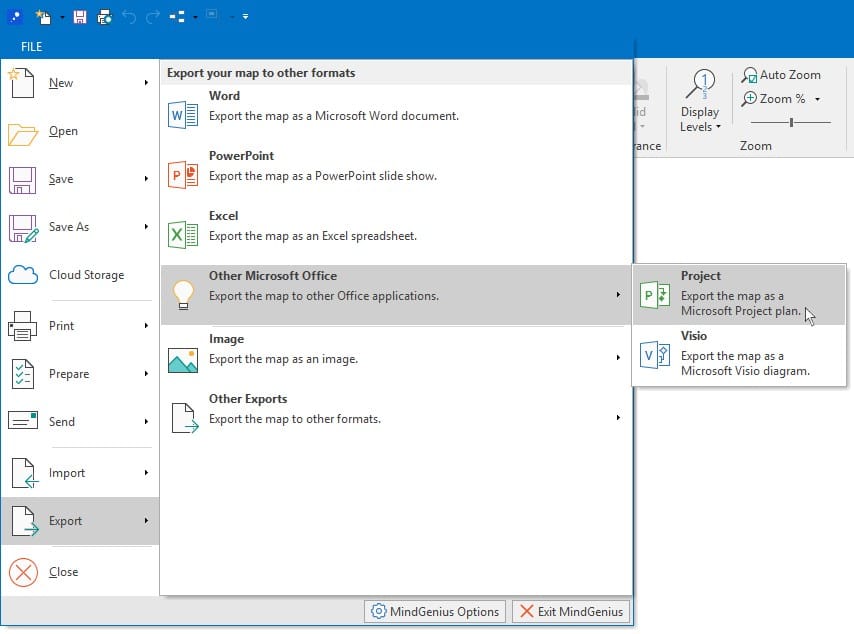Choose the PowerPoint slide show description
Image resolution: width=854 pixels, height=634 pixels.
pos(323,176)
